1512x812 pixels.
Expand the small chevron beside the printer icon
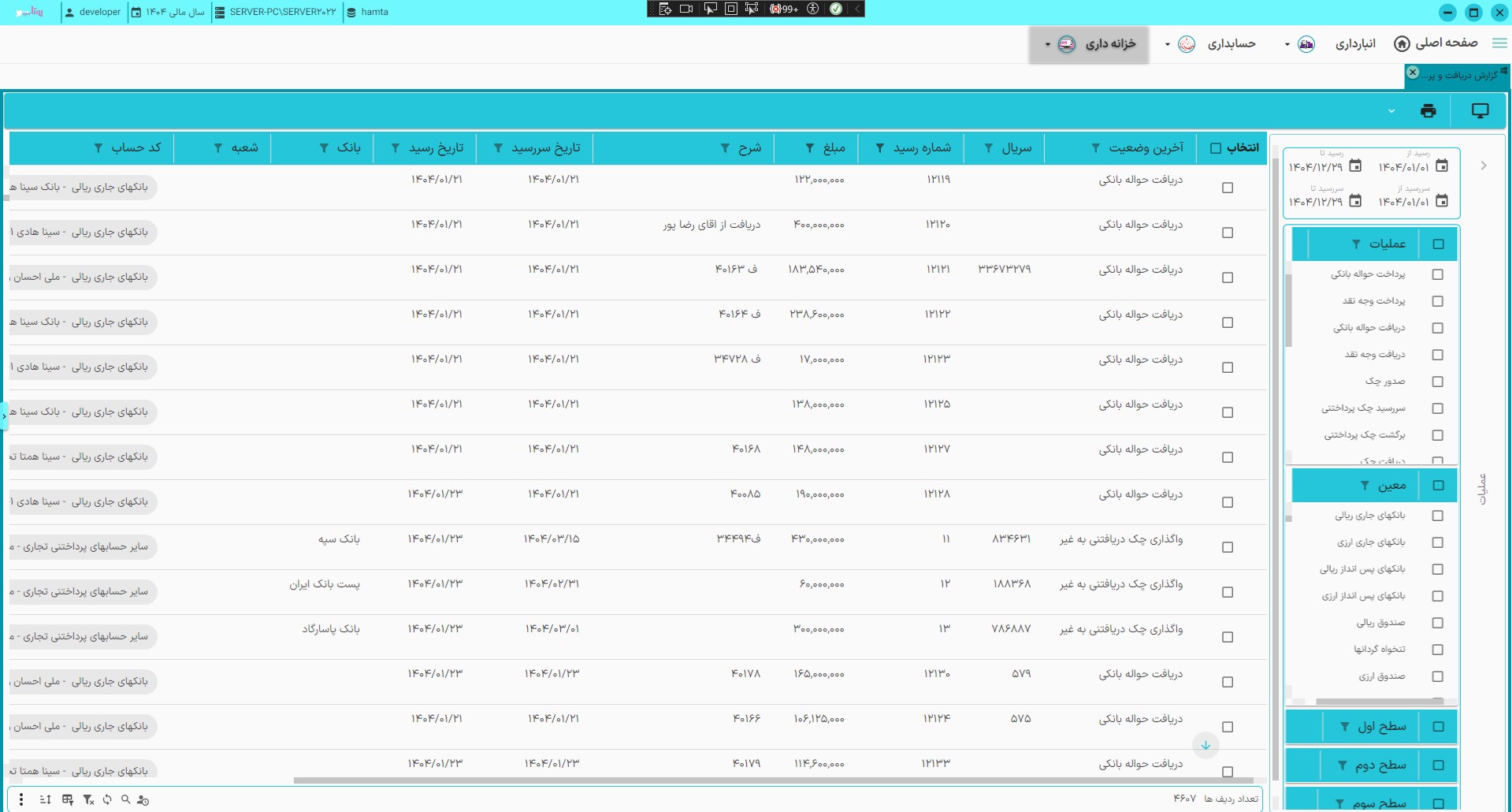coord(1391,111)
